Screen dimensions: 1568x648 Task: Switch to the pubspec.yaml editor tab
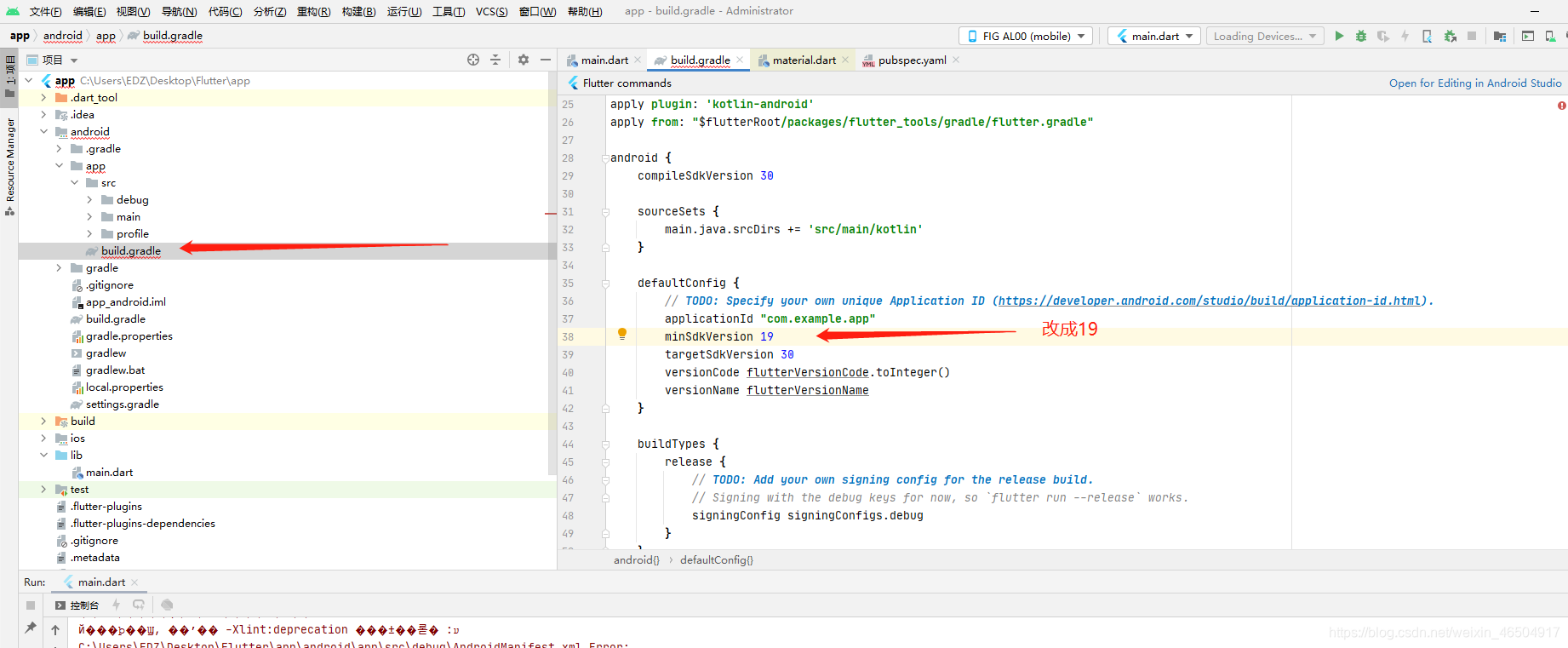coord(912,60)
